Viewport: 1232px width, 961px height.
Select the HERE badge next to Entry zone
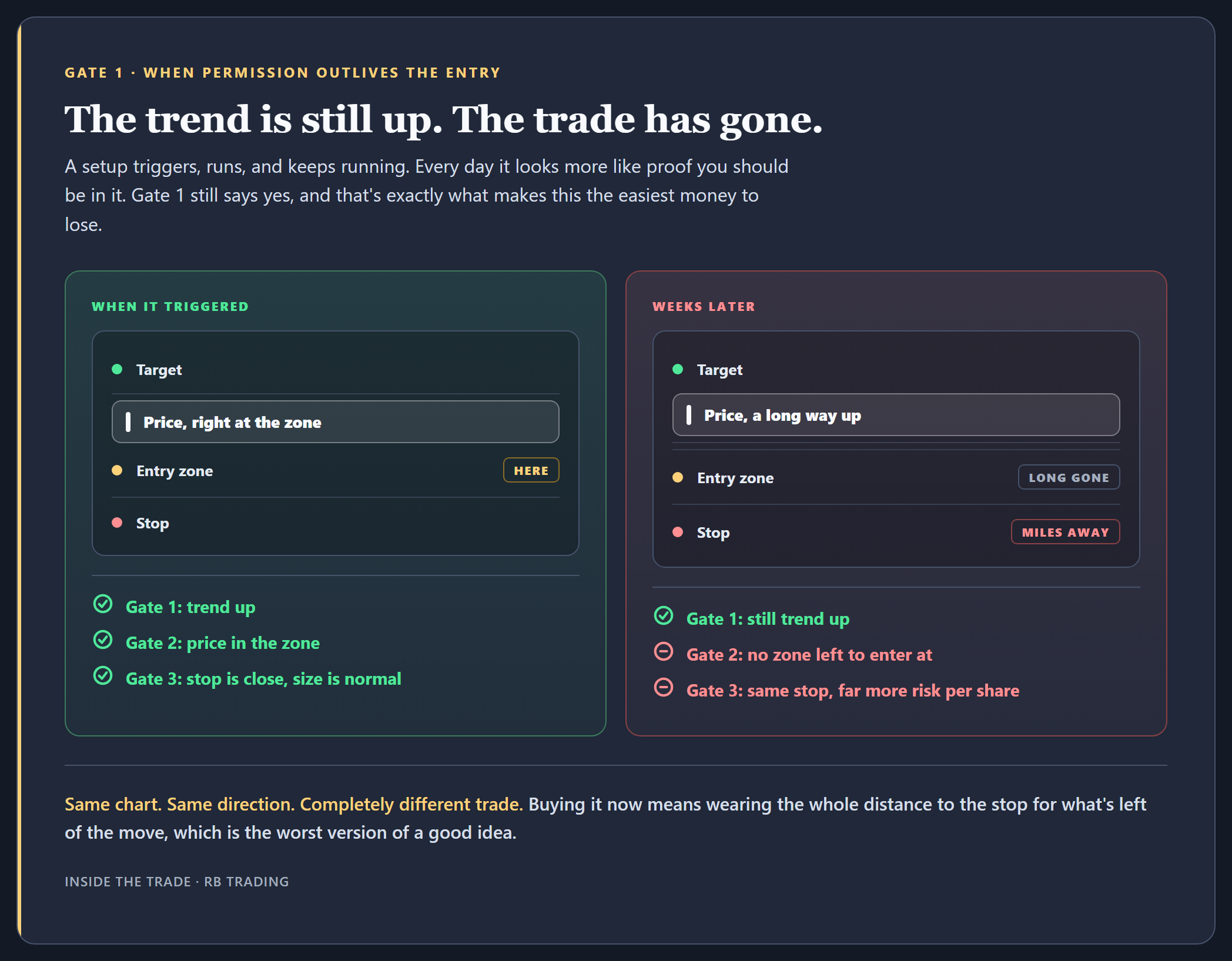coord(531,470)
